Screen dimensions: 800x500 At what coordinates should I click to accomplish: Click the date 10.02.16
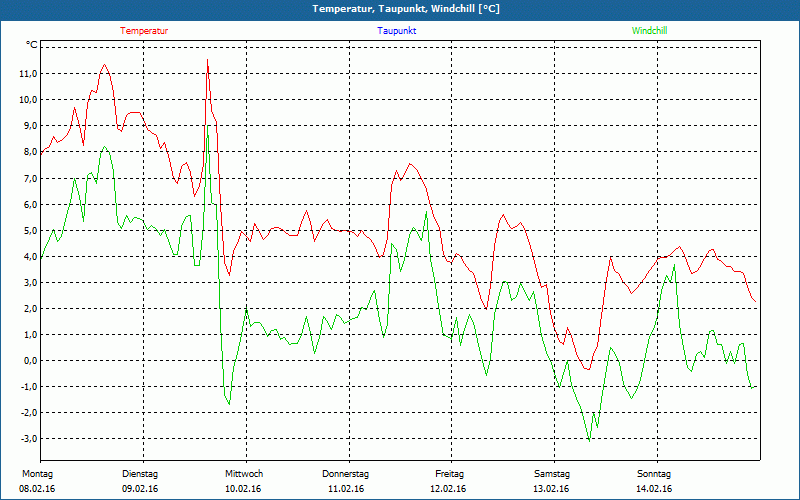point(243,489)
